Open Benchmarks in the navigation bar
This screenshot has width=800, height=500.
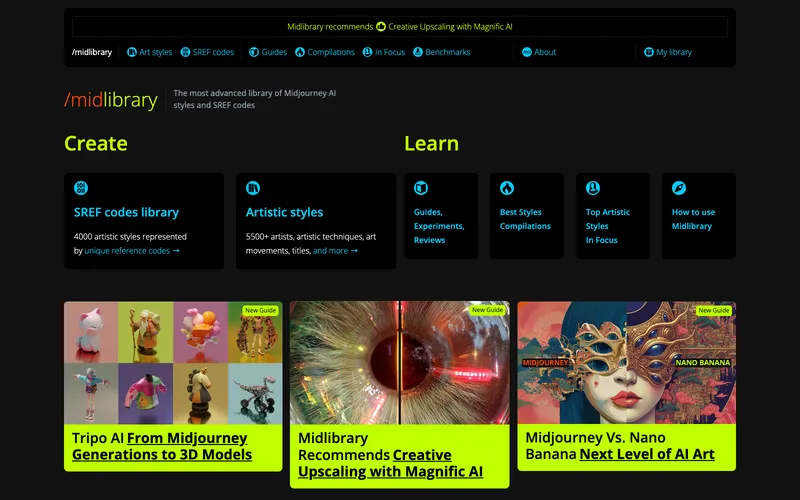441,52
